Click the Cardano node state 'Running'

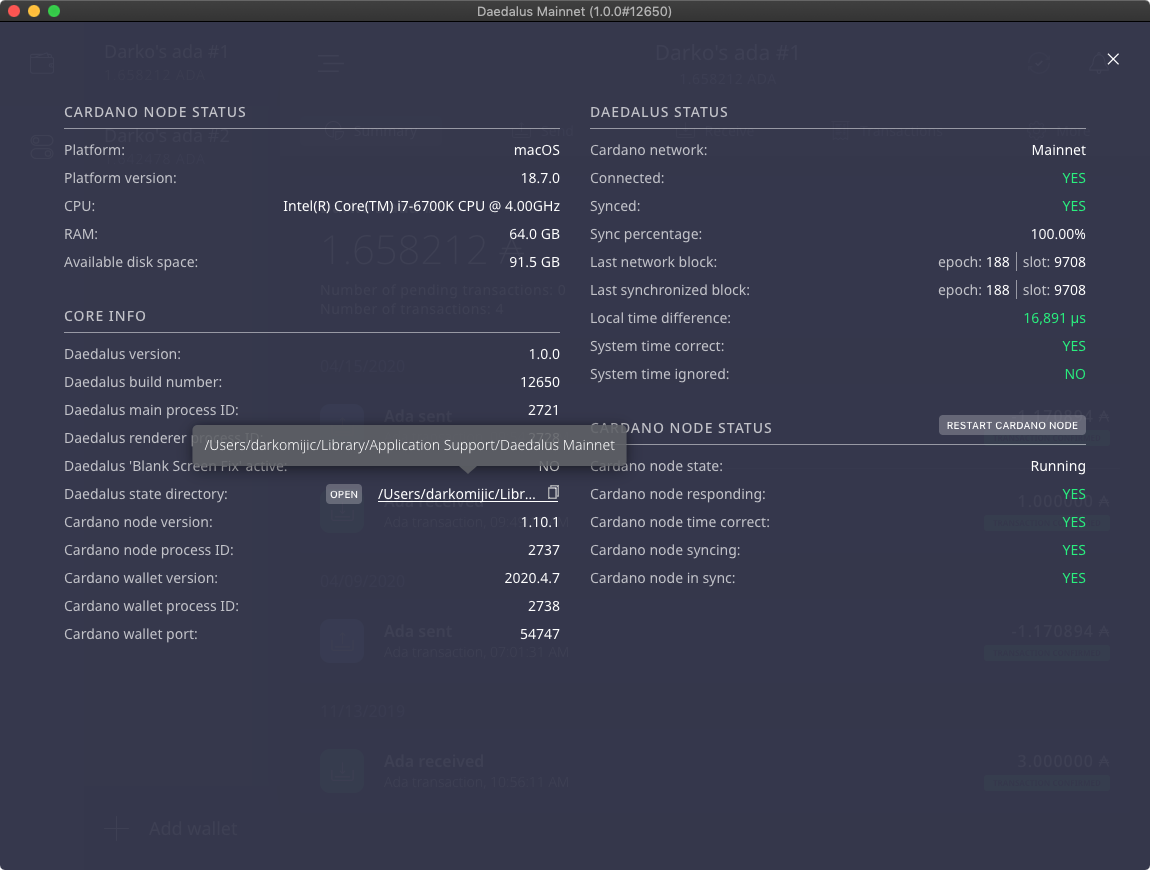(x=1058, y=467)
